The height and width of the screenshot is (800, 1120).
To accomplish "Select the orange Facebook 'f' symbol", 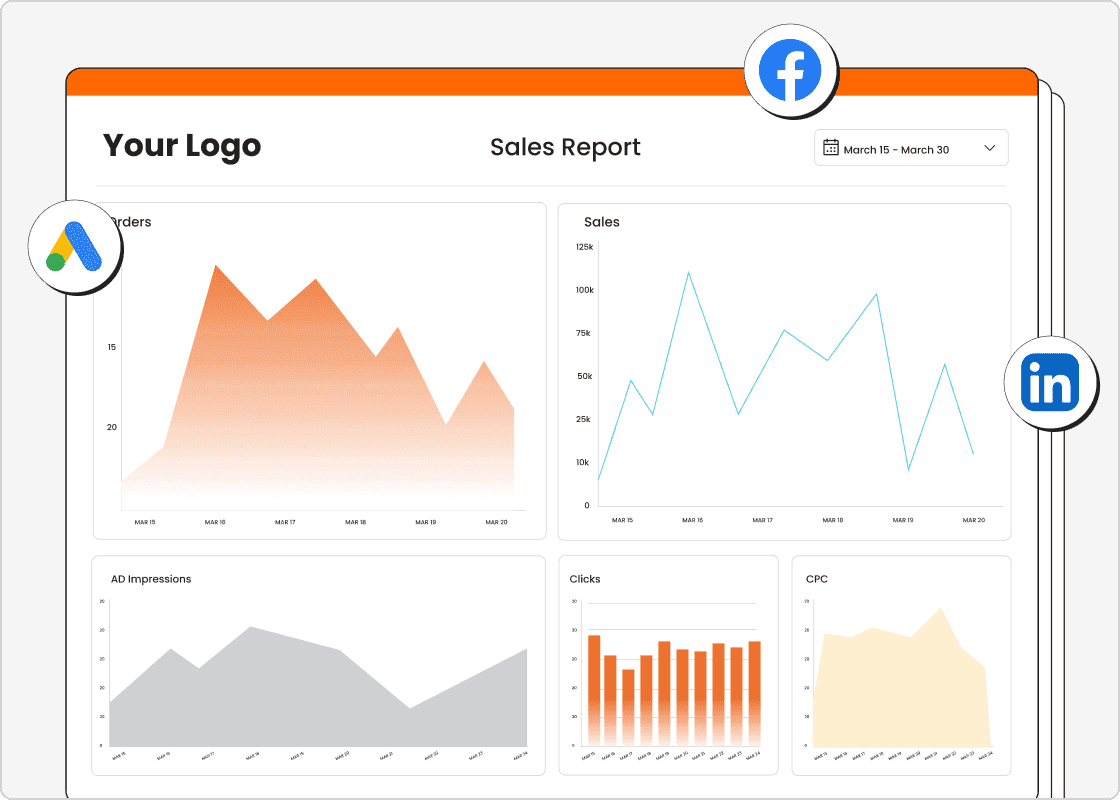I will coord(791,70).
